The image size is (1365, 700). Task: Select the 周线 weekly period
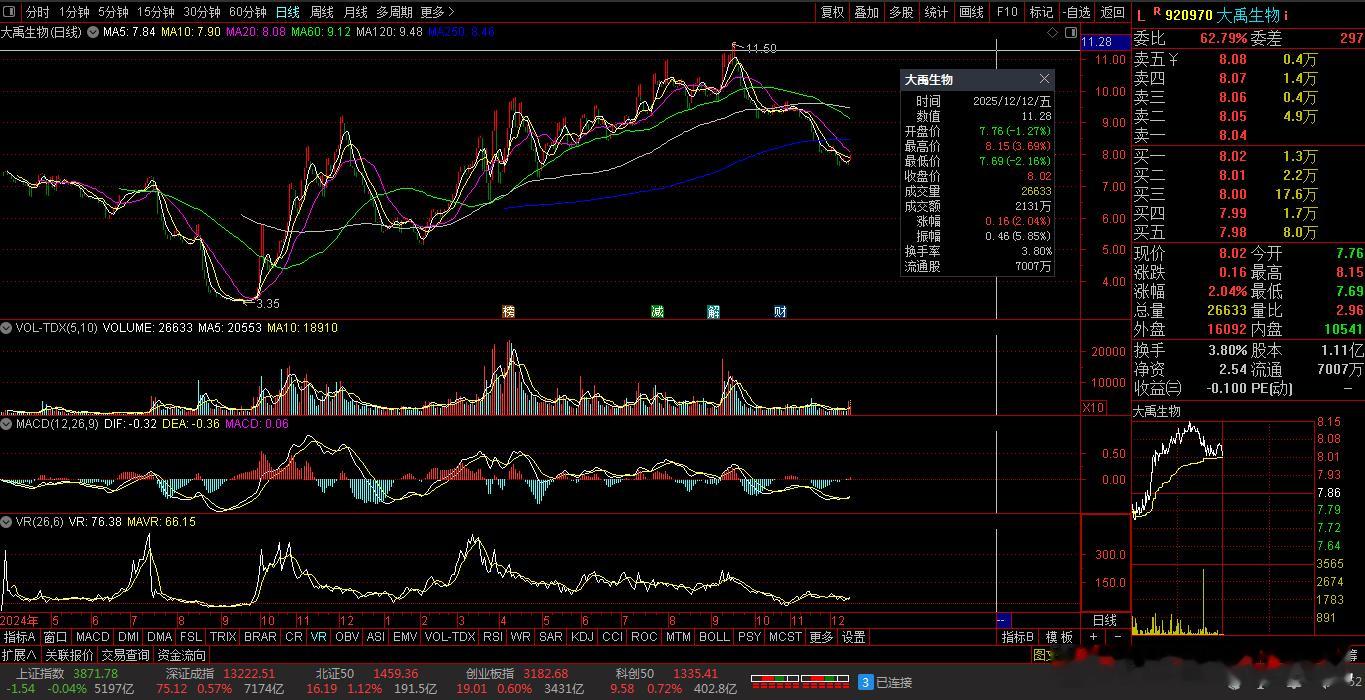click(x=322, y=12)
